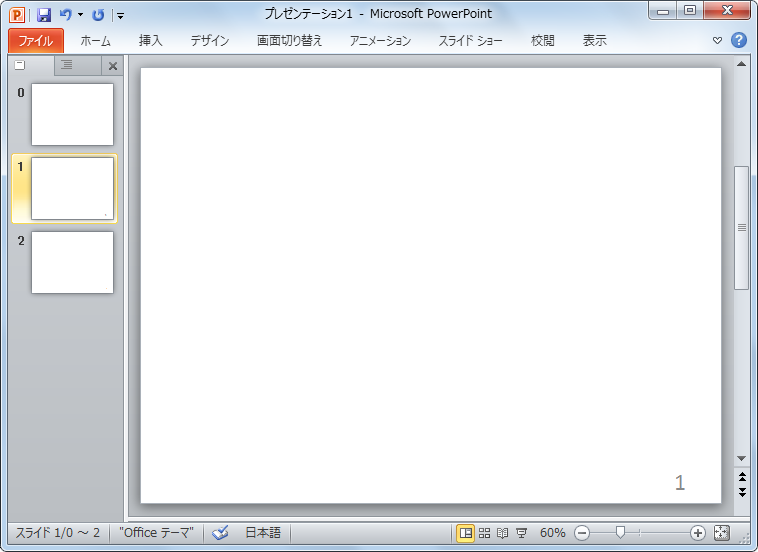This screenshot has width=758, height=552.
Task: Click the "Office テーマ" status bar entry
Action: click(156, 533)
